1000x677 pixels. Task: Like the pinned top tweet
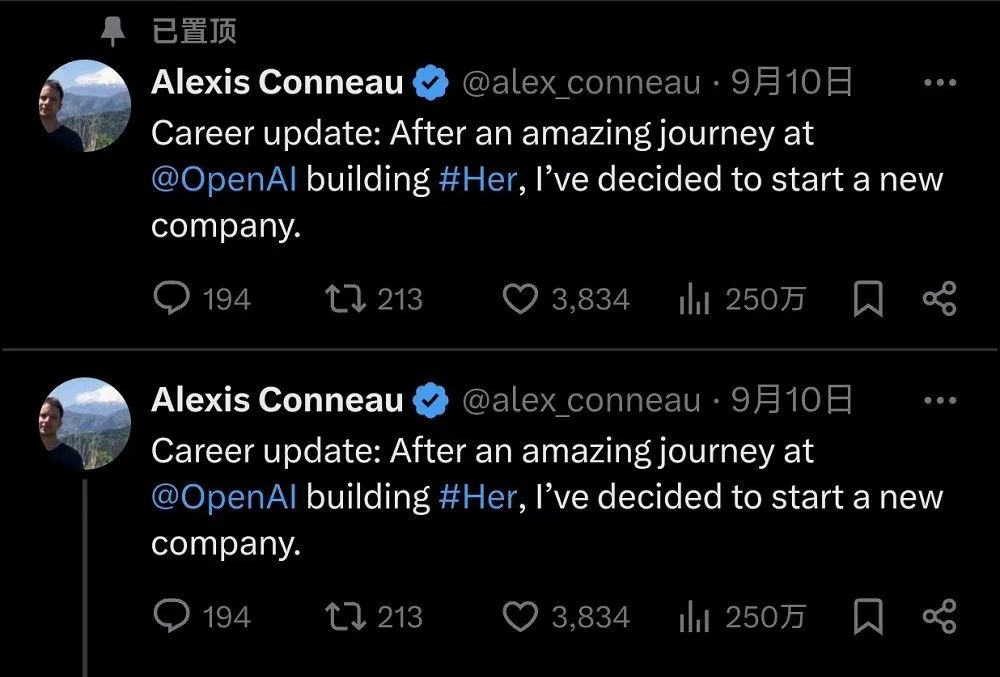[519, 299]
